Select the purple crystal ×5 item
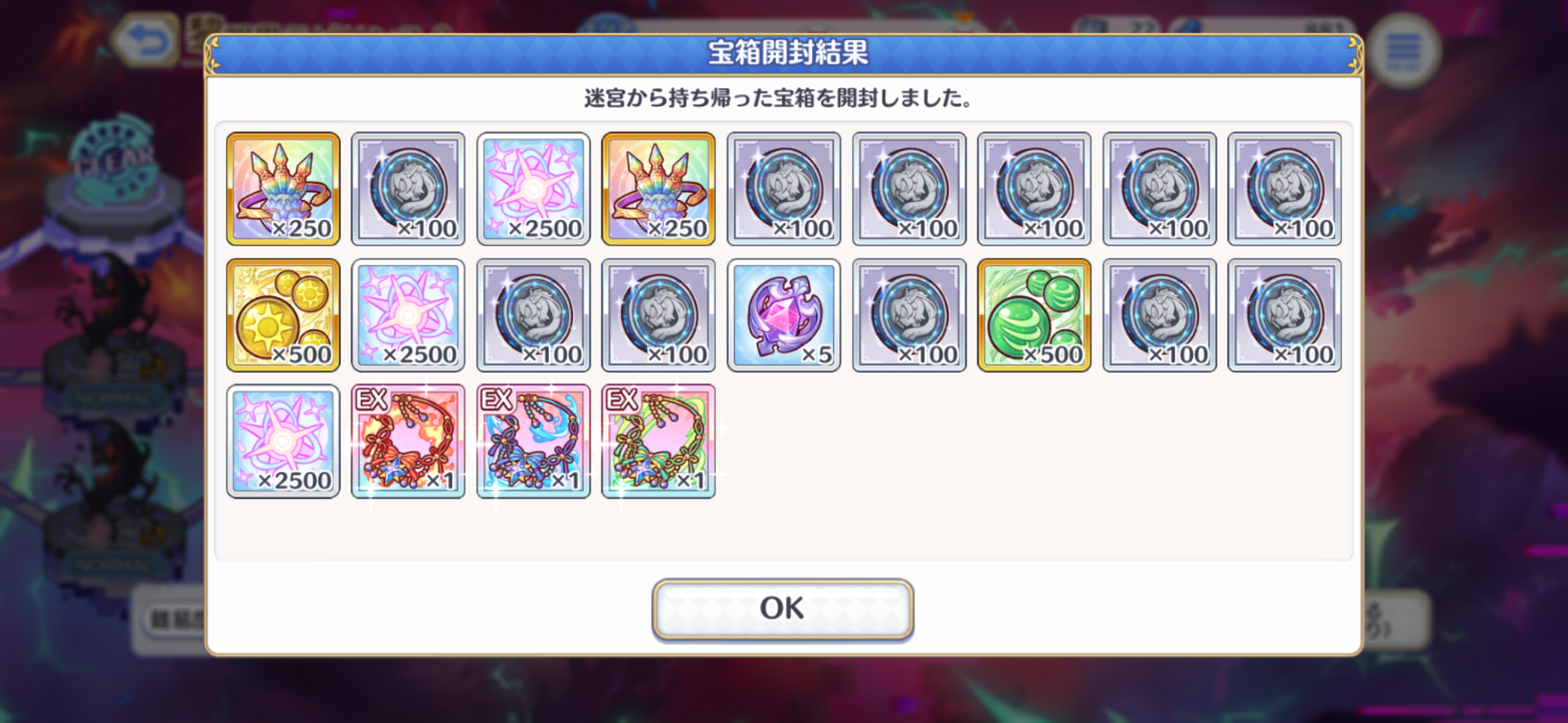The width and height of the screenshot is (1568, 723). (x=783, y=314)
